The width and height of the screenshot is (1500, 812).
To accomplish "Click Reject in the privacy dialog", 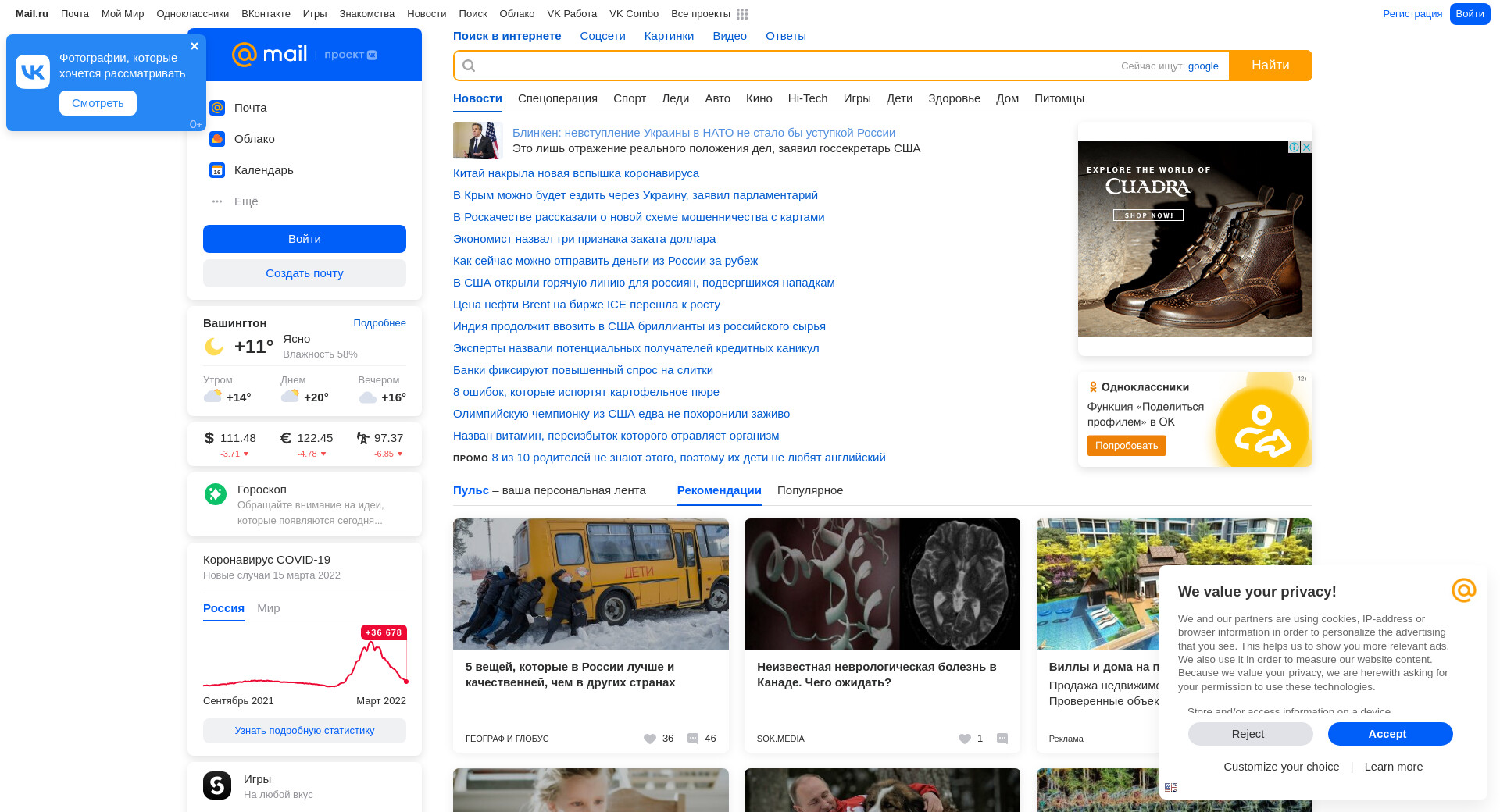I will (1250, 734).
